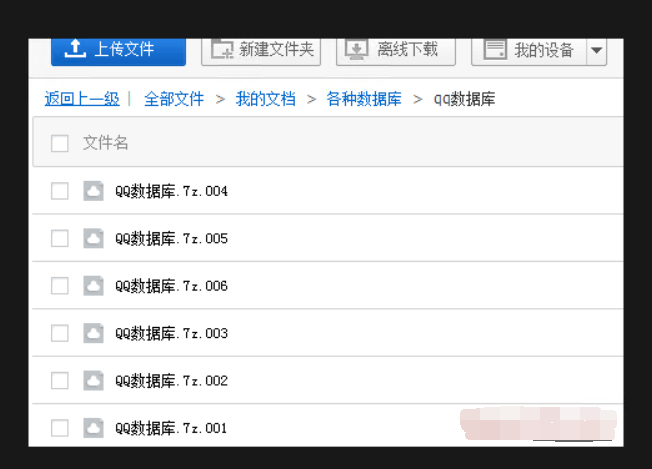Viewport: 652px width, 469px height.
Task: Navigate to 各种数据库 breadcrumb
Action: pos(364,99)
